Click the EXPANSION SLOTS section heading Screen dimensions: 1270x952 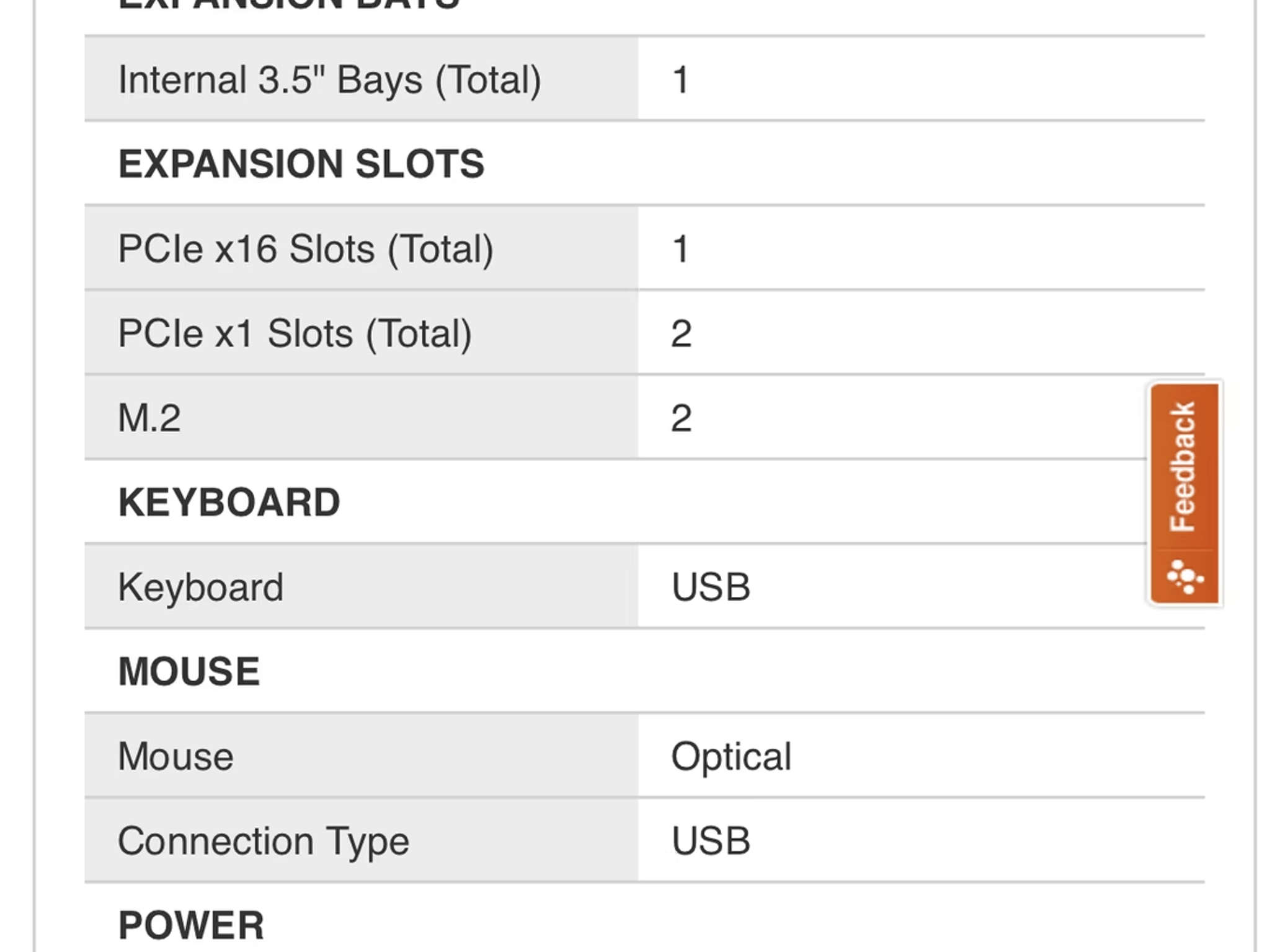(x=301, y=164)
